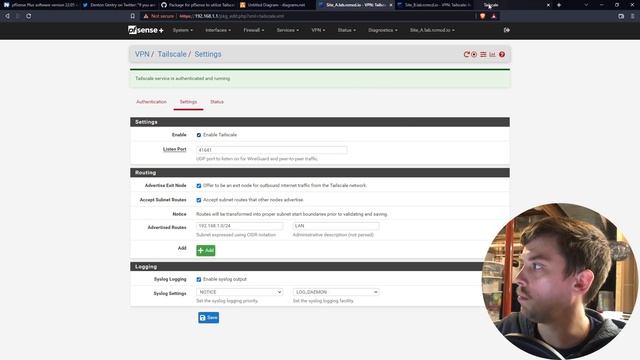Toggle Enable syslog output checkbox

199,279
